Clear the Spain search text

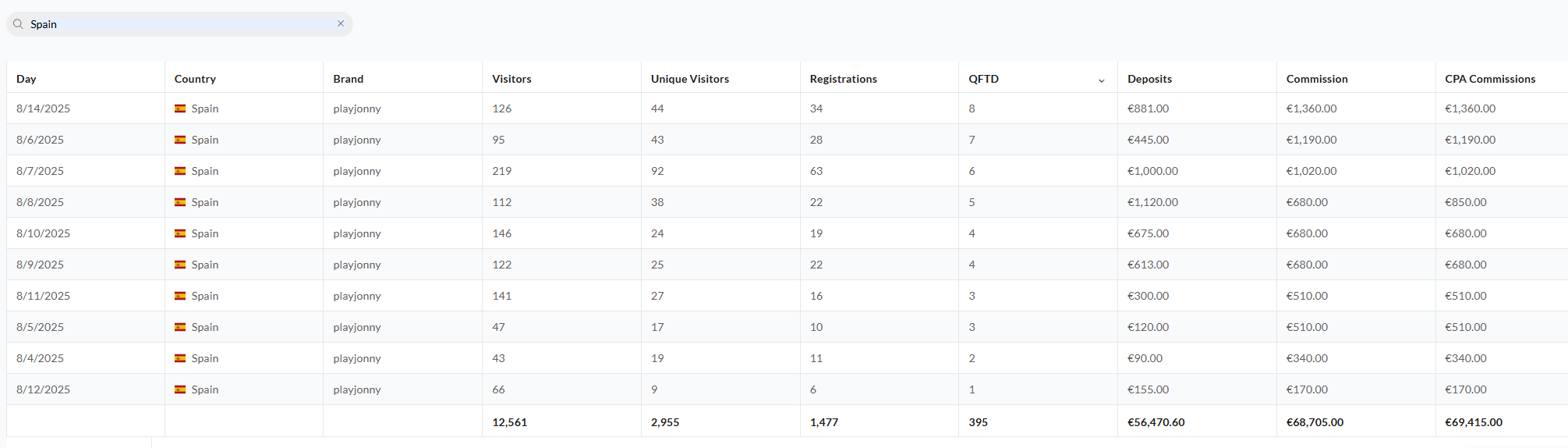click(x=341, y=23)
